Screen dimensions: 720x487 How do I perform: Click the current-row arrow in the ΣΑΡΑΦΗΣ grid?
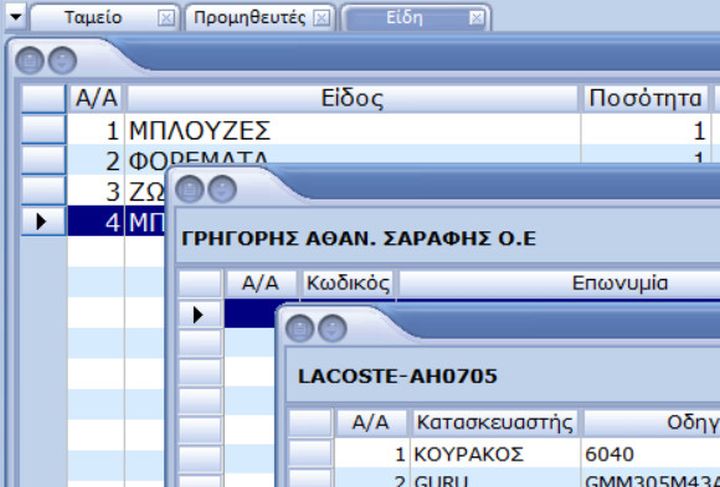[x=200, y=315]
